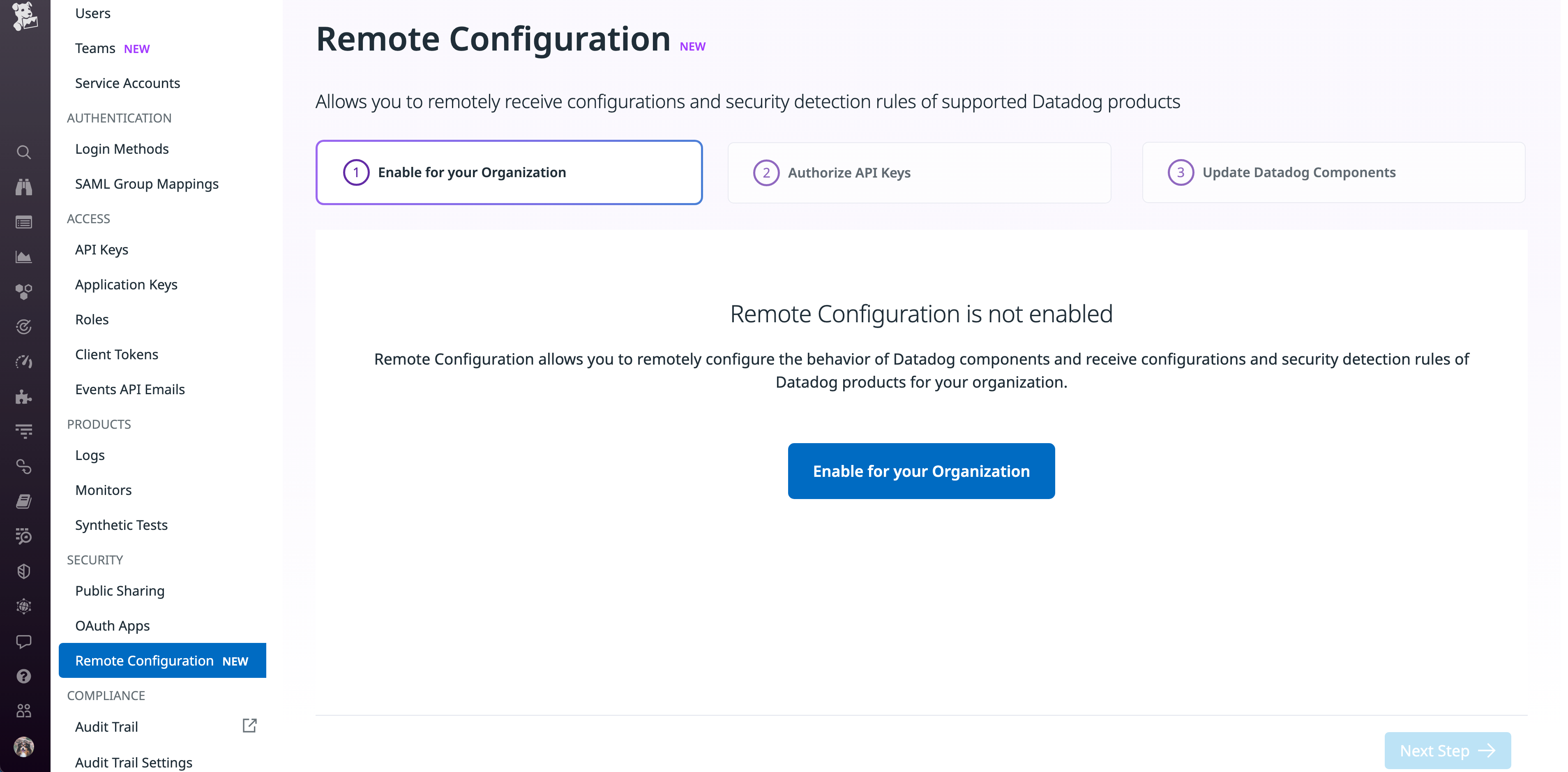Select API Keys under Access
The width and height of the screenshot is (1568, 772).
tap(101, 249)
